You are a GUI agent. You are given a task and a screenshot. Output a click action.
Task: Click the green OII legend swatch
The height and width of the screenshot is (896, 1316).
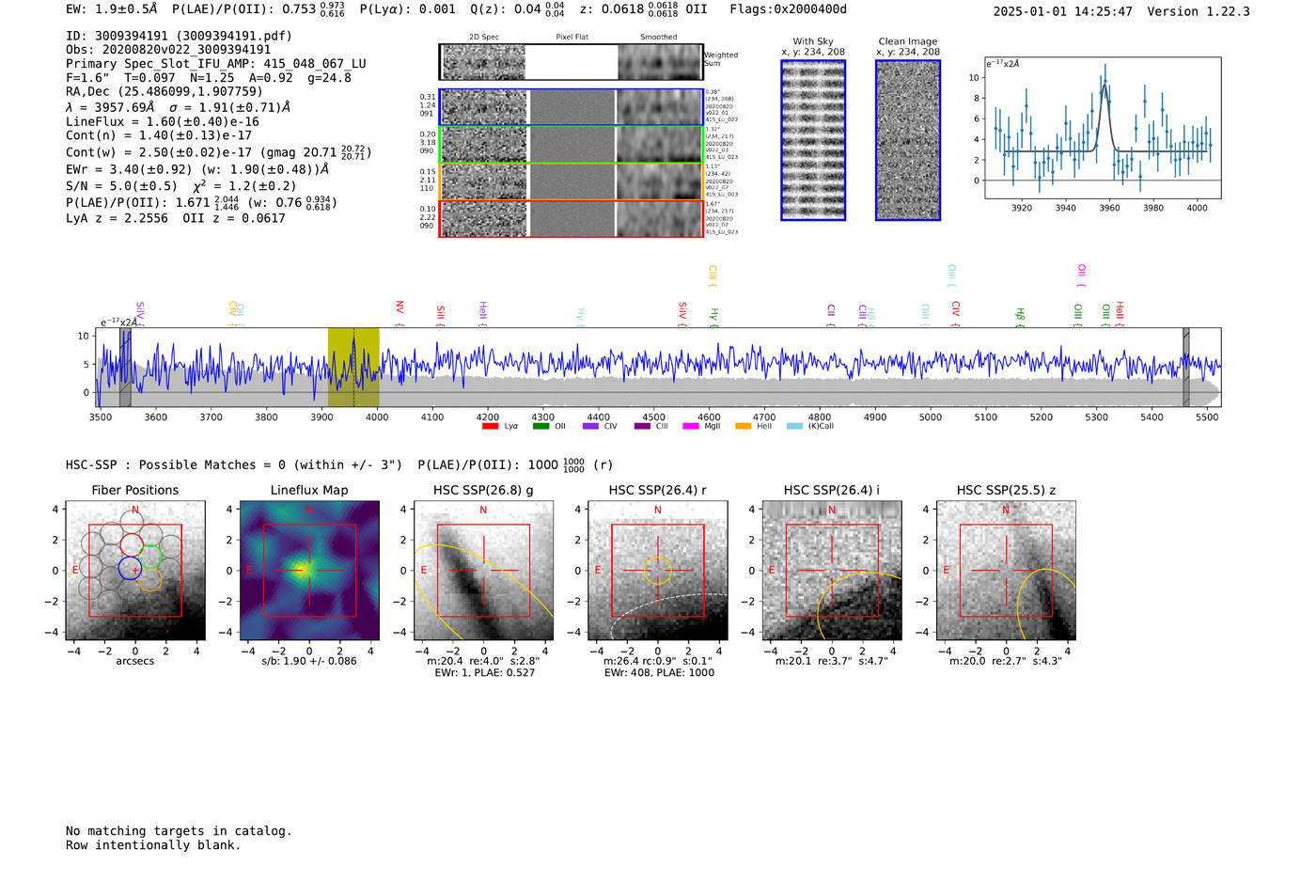[540, 426]
